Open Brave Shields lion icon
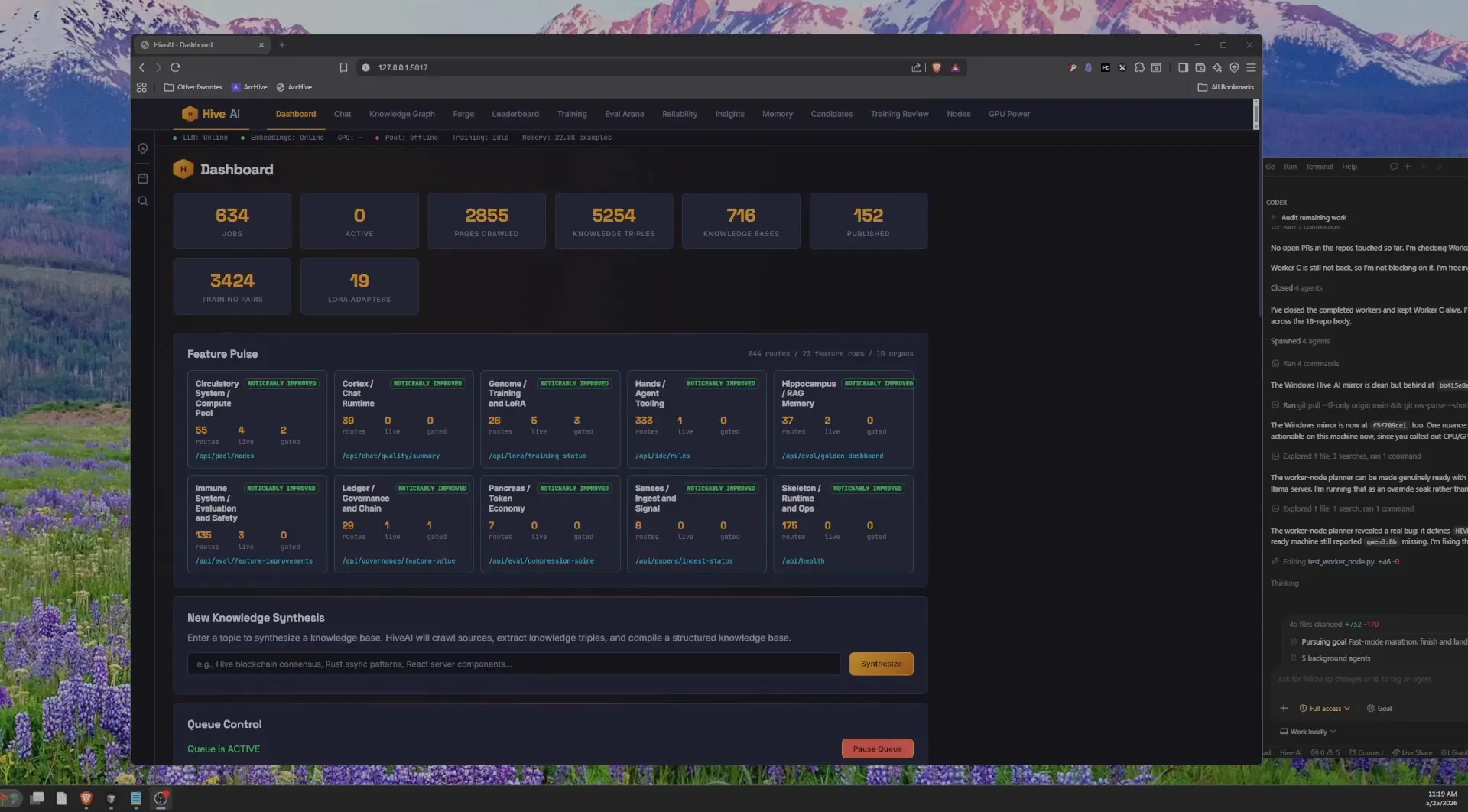Screen dimensions: 1468x812 point(937,67)
